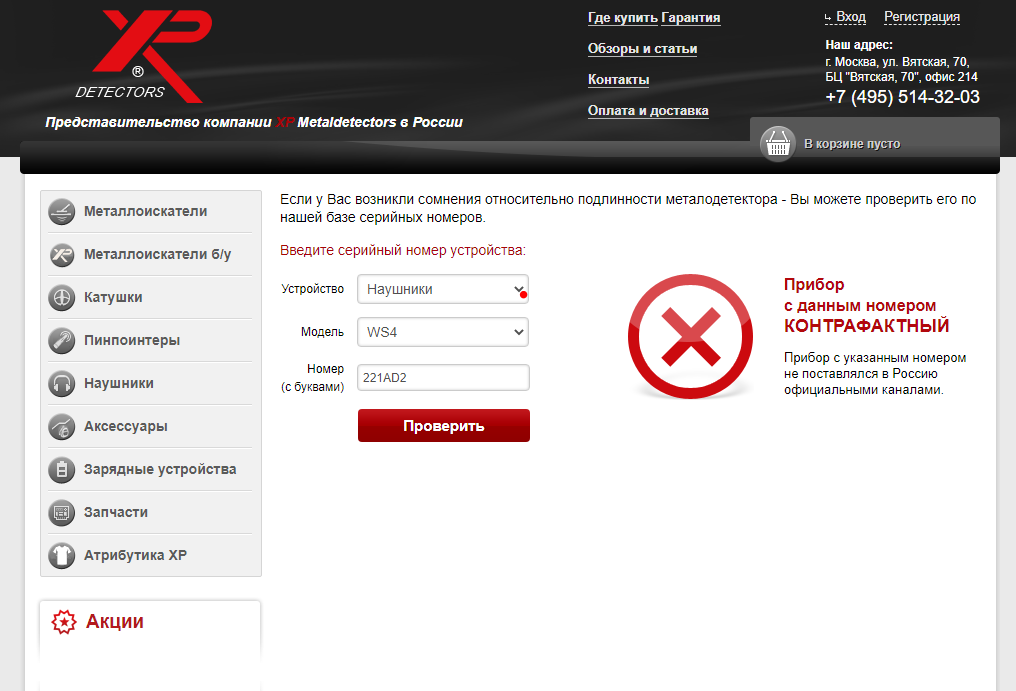Open the Запчасти category
The image size is (1016, 691).
(x=116, y=512)
